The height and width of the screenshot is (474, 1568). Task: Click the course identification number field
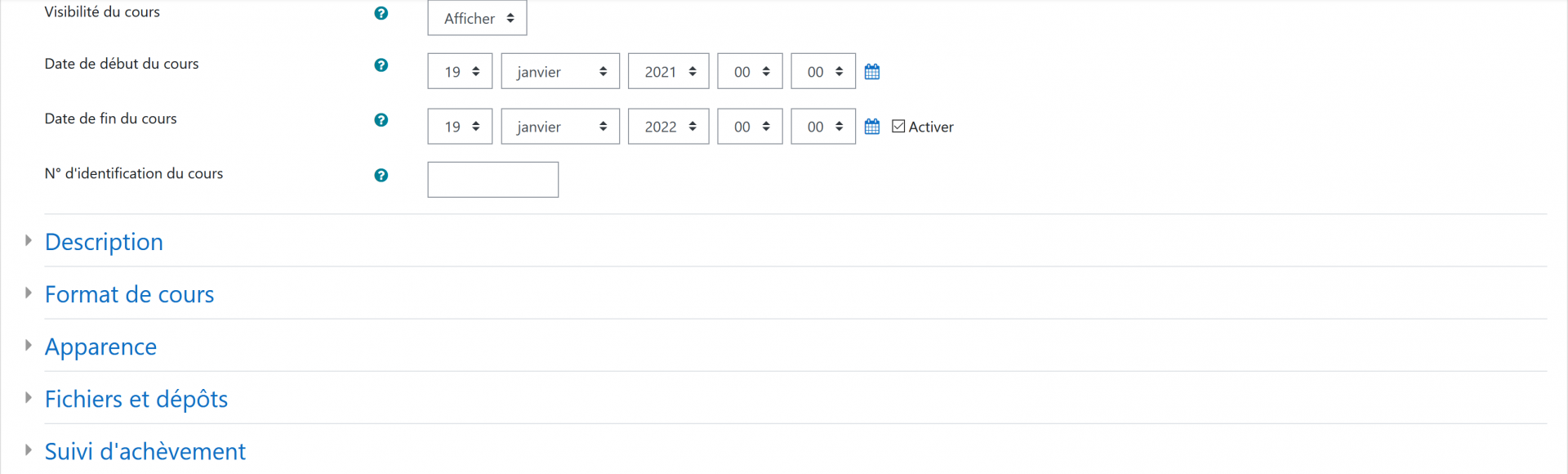click(x=493, y=180)
